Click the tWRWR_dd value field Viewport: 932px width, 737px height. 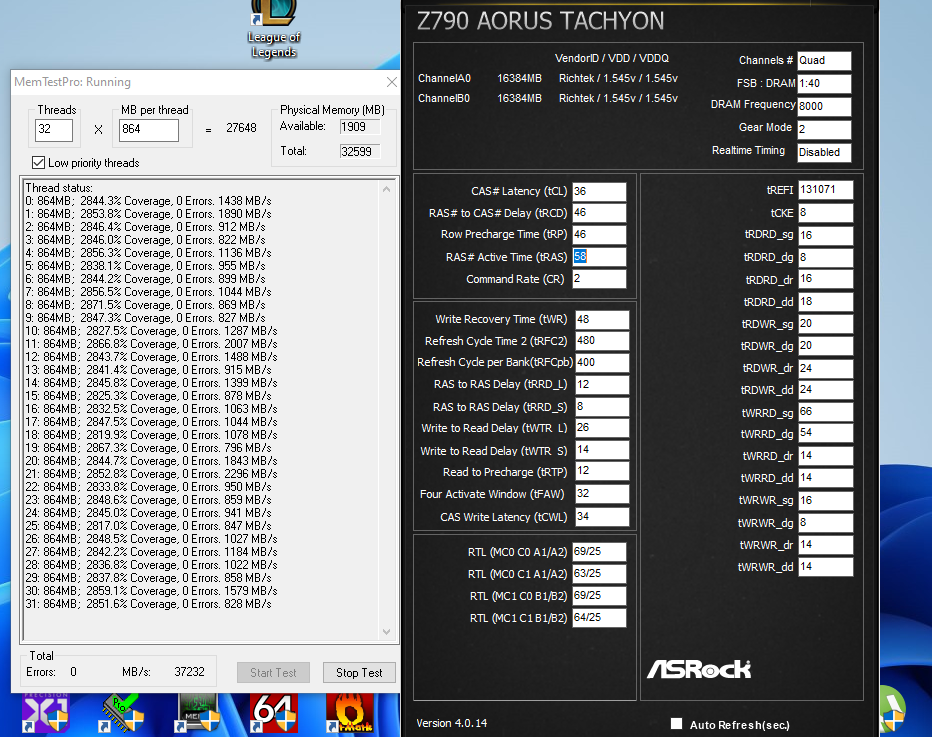826,567
